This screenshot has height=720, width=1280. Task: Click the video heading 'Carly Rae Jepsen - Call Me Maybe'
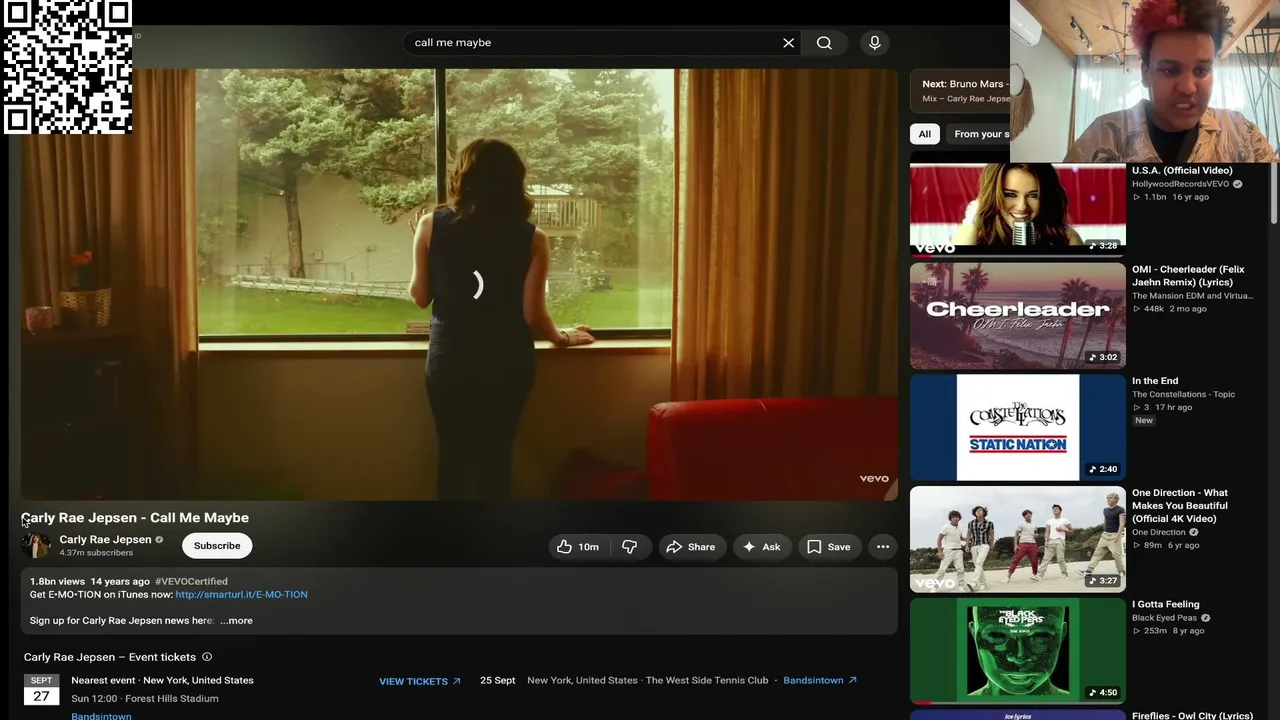point(135,518)
